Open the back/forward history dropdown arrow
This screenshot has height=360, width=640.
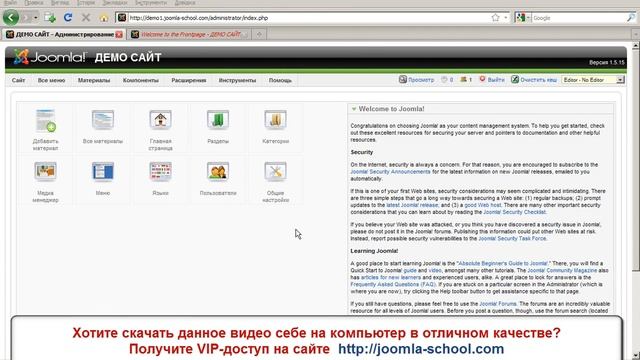point(36,18)
